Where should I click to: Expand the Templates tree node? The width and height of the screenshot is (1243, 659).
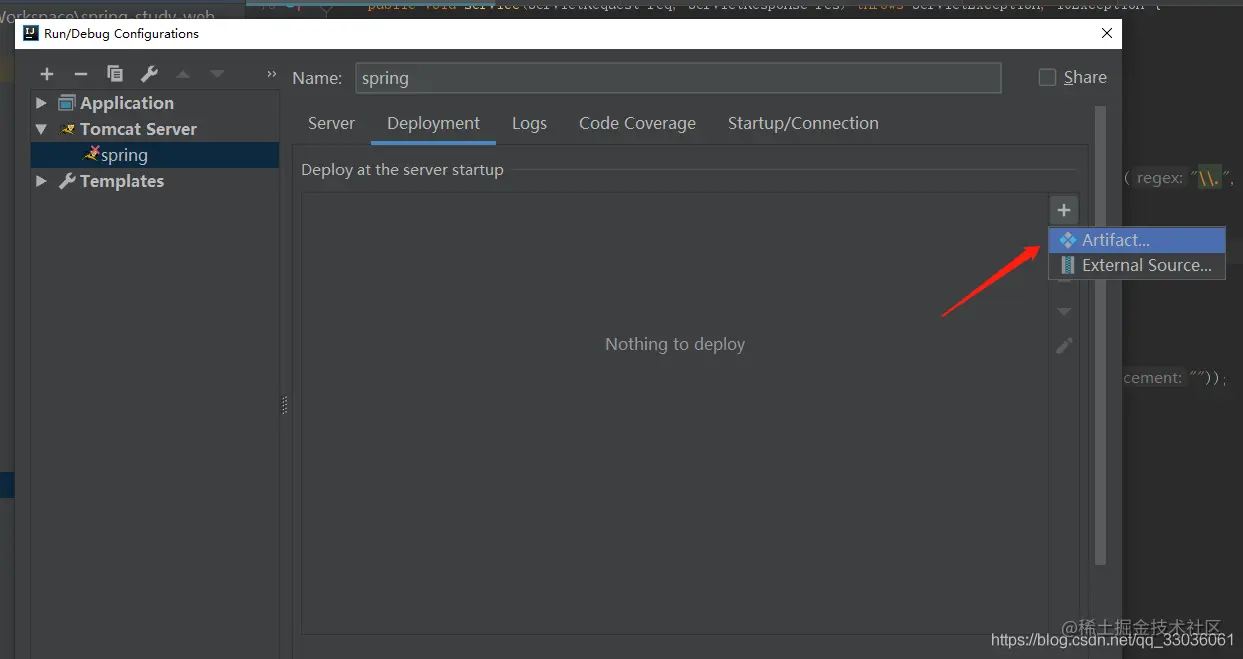point(41,181)
